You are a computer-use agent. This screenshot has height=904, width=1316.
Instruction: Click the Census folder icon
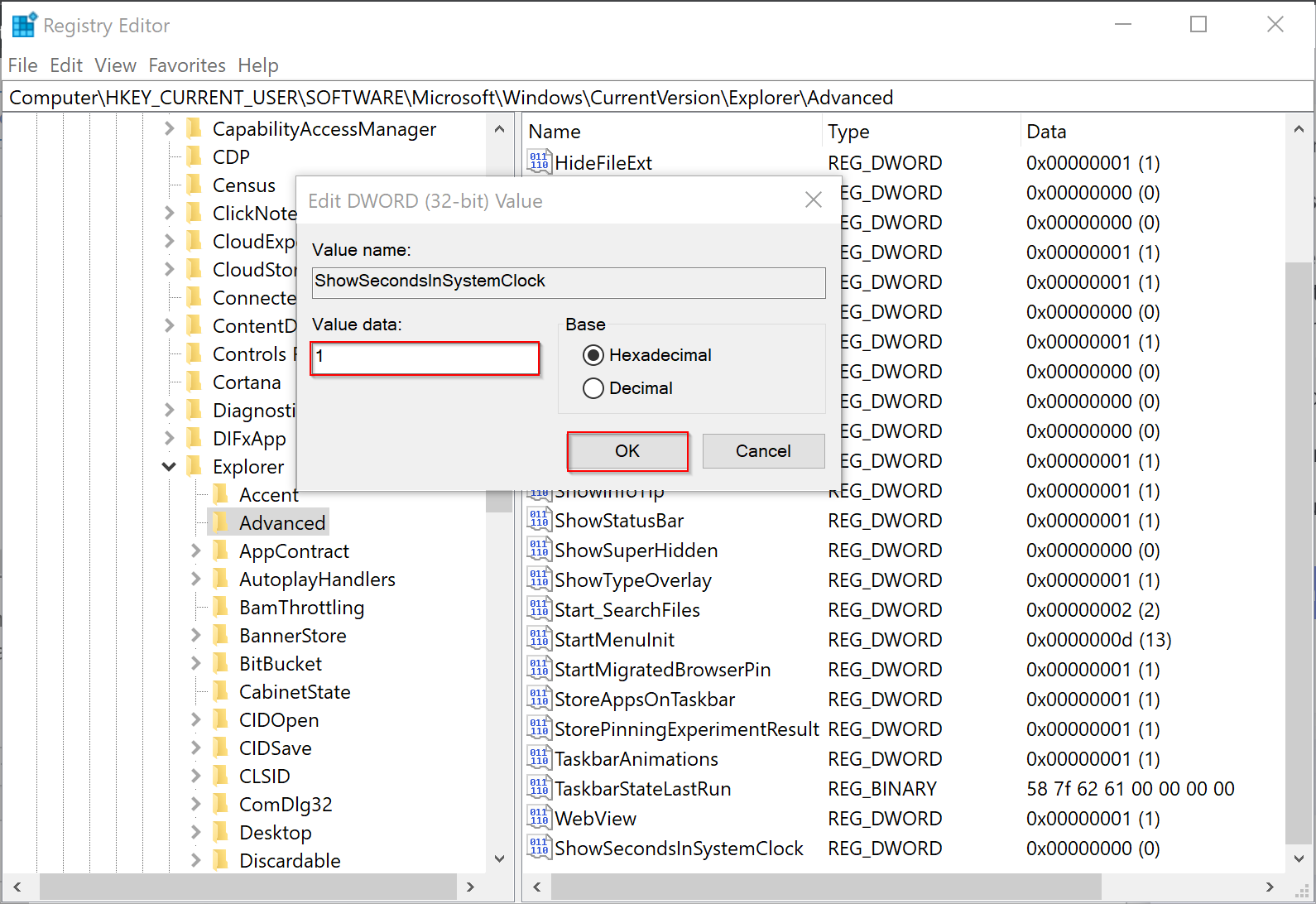coord(195,185)
